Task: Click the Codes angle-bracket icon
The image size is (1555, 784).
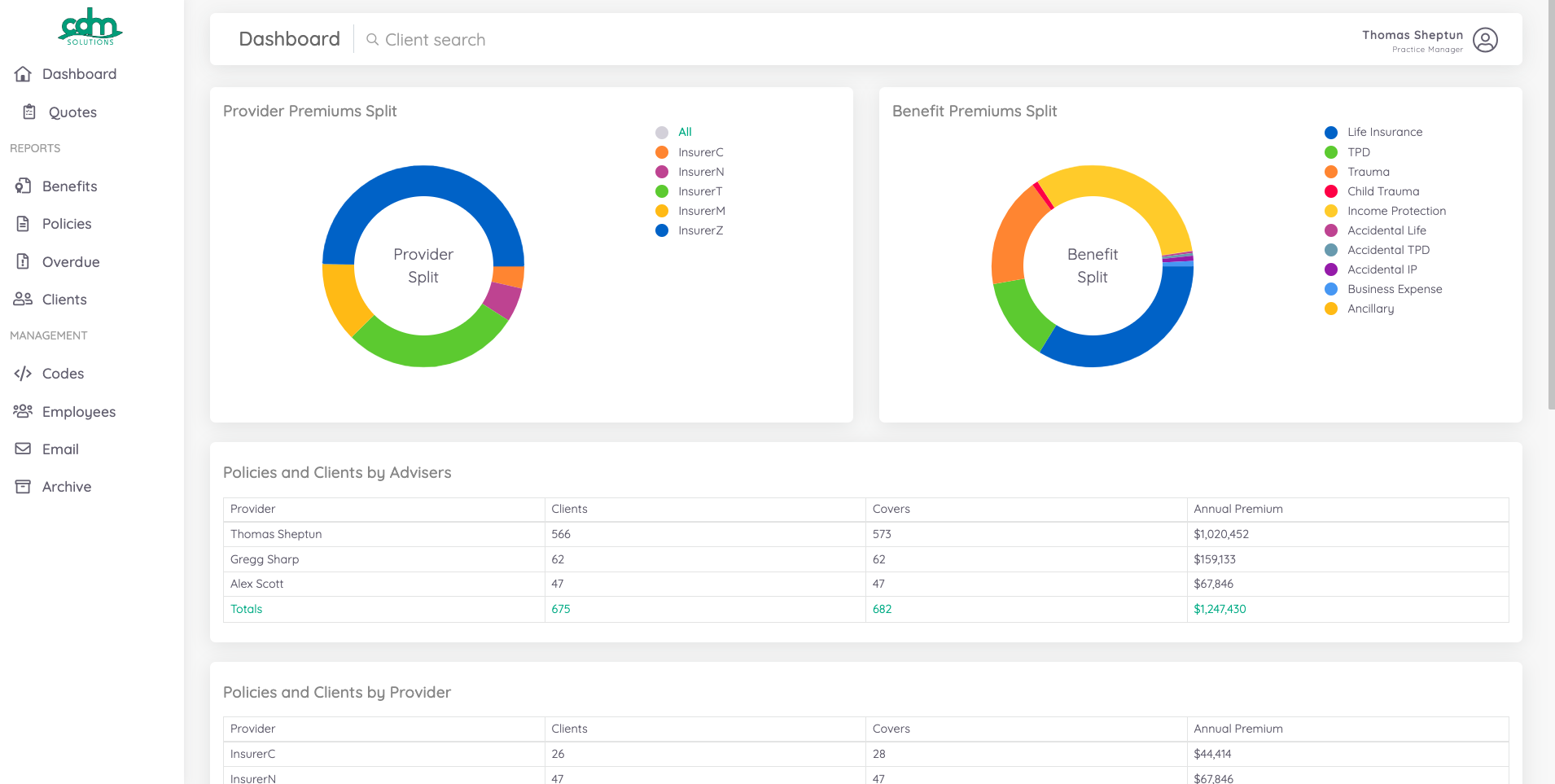Action: click(x=23, y=374)
